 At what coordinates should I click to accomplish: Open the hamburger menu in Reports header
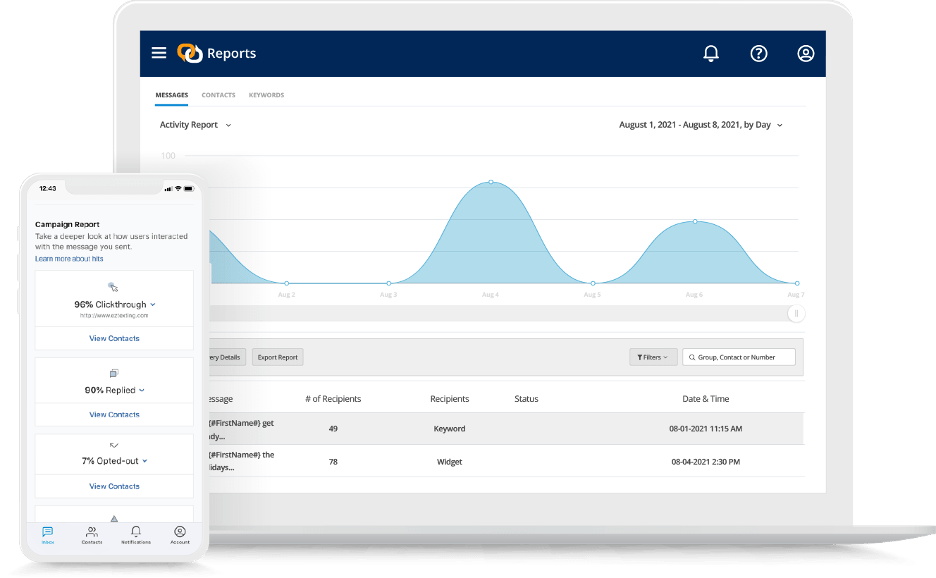pos(159,53)
